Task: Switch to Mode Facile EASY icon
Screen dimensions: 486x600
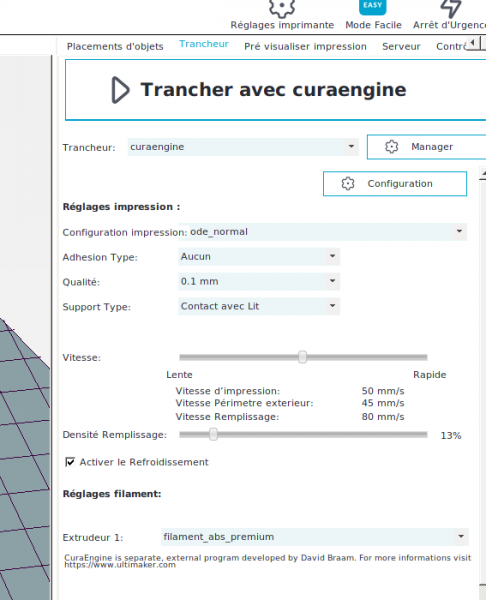Action: 372,7
